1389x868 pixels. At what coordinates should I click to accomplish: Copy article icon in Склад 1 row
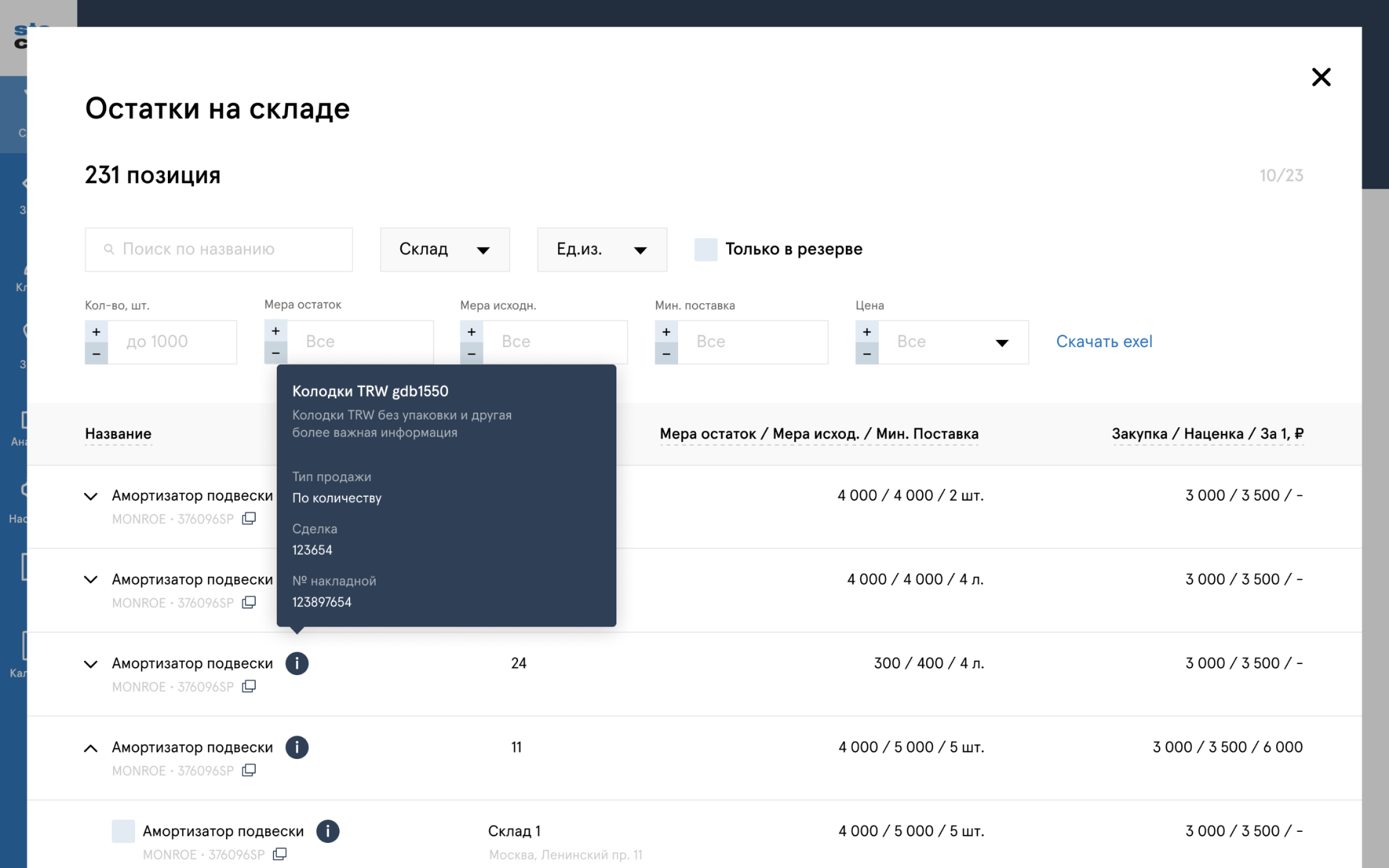click(x=280, y=854)
